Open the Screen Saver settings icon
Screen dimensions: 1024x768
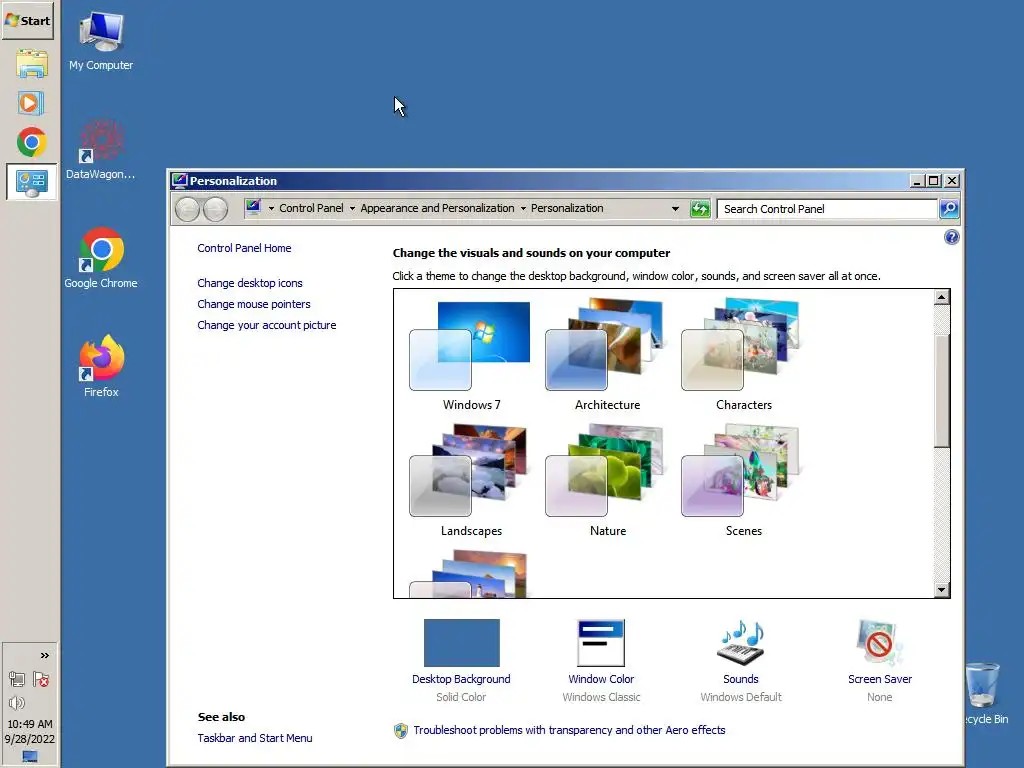(x=880, y=643)
